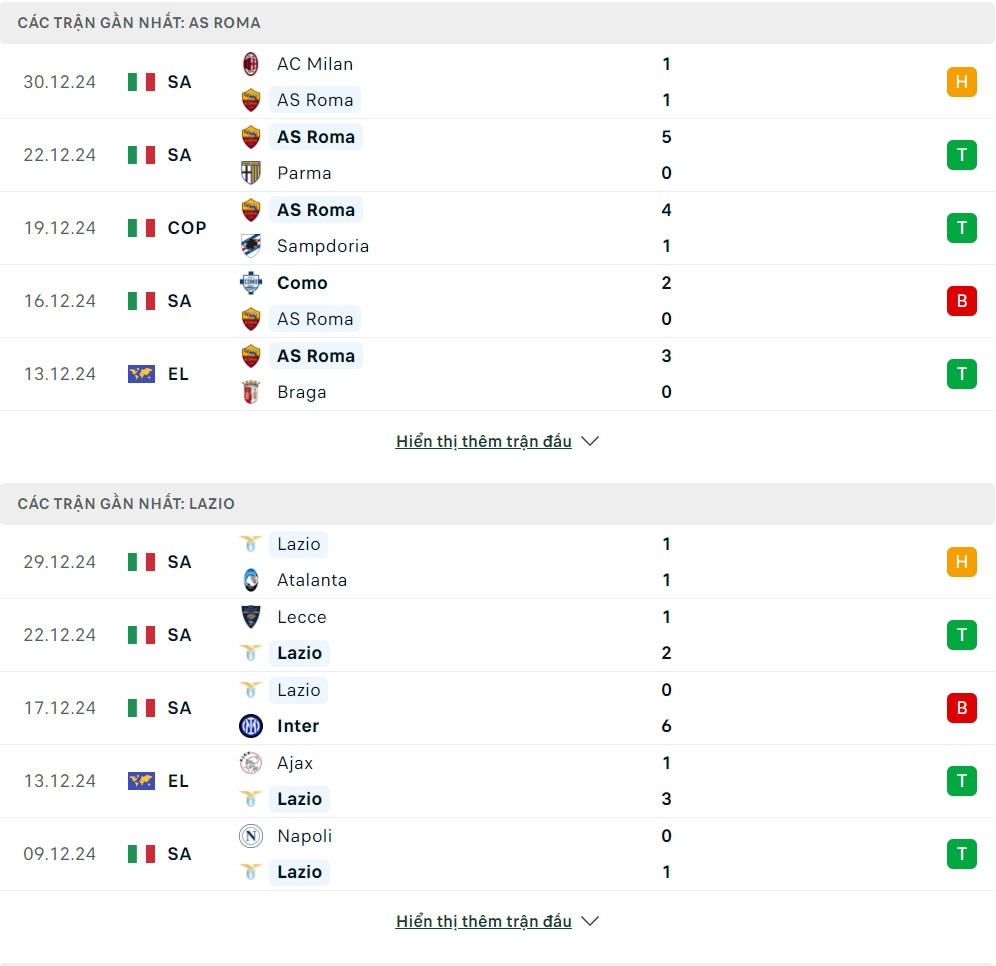Open the Como vs AS Roma loss badge

962,300
